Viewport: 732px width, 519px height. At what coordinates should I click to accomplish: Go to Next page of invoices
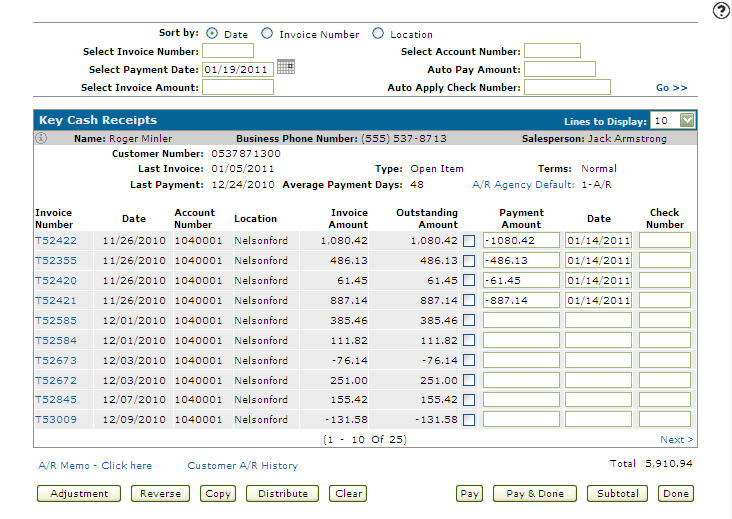pos(676,440)
